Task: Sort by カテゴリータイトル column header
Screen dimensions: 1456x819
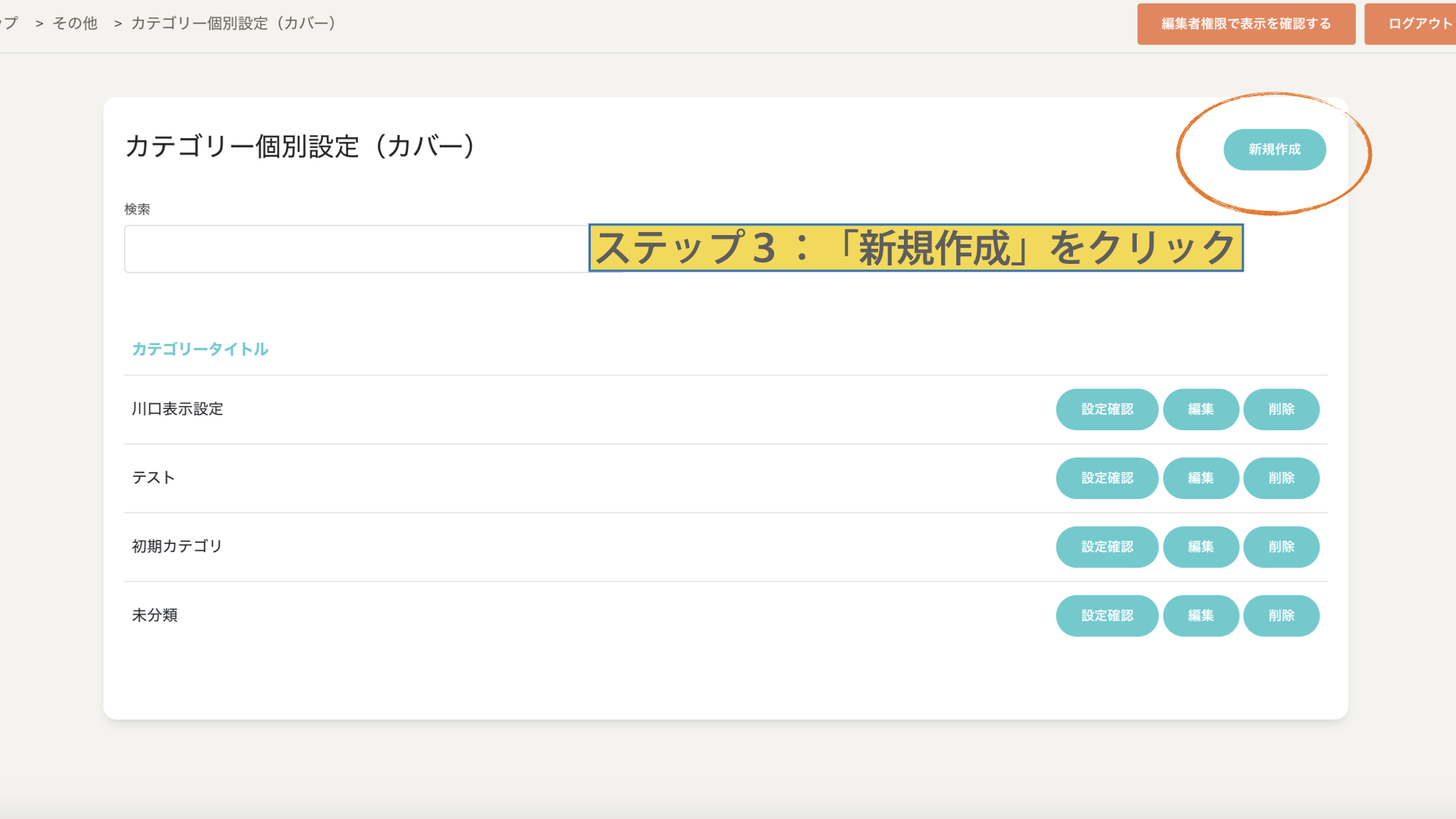Action: click(x=200, y=349)
